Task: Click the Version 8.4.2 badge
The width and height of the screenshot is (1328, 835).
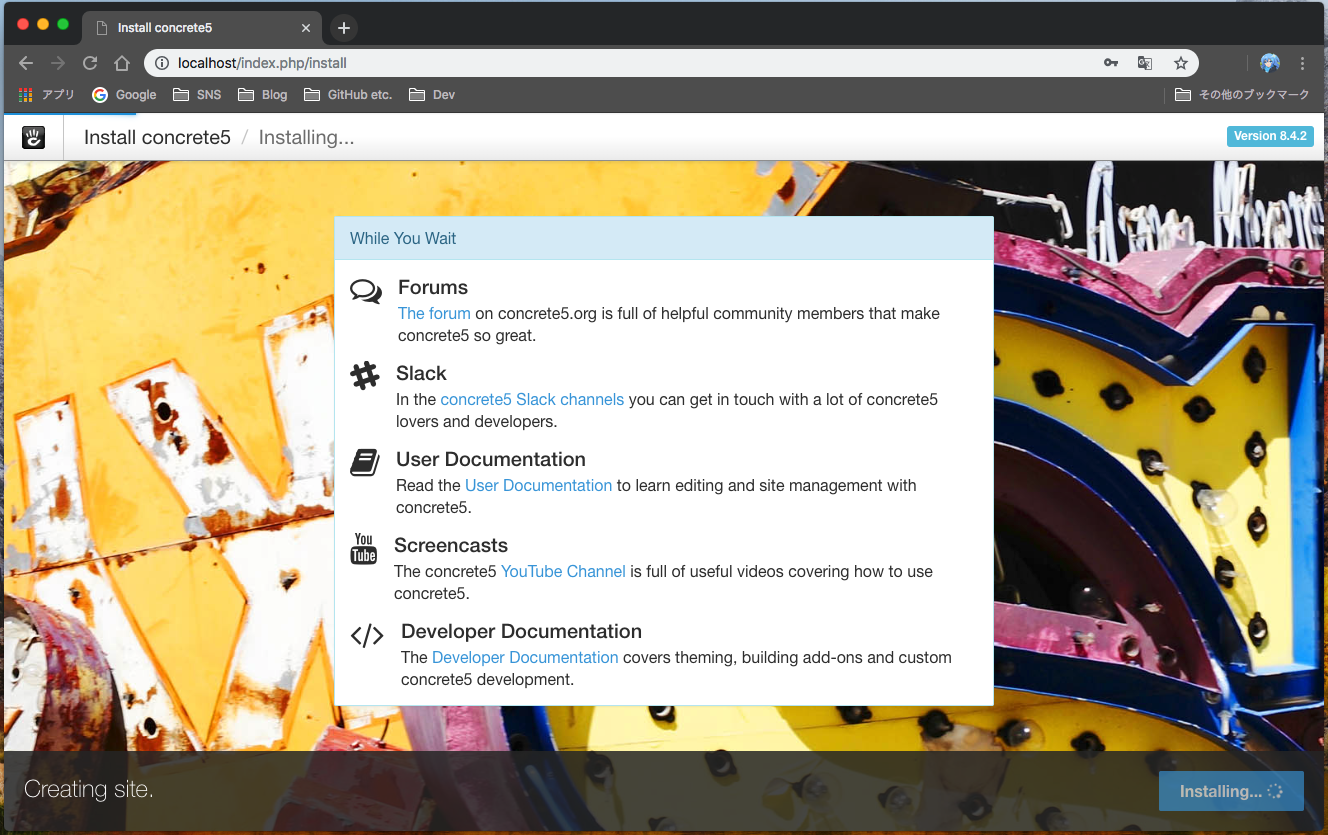Action: point(1270,136)
